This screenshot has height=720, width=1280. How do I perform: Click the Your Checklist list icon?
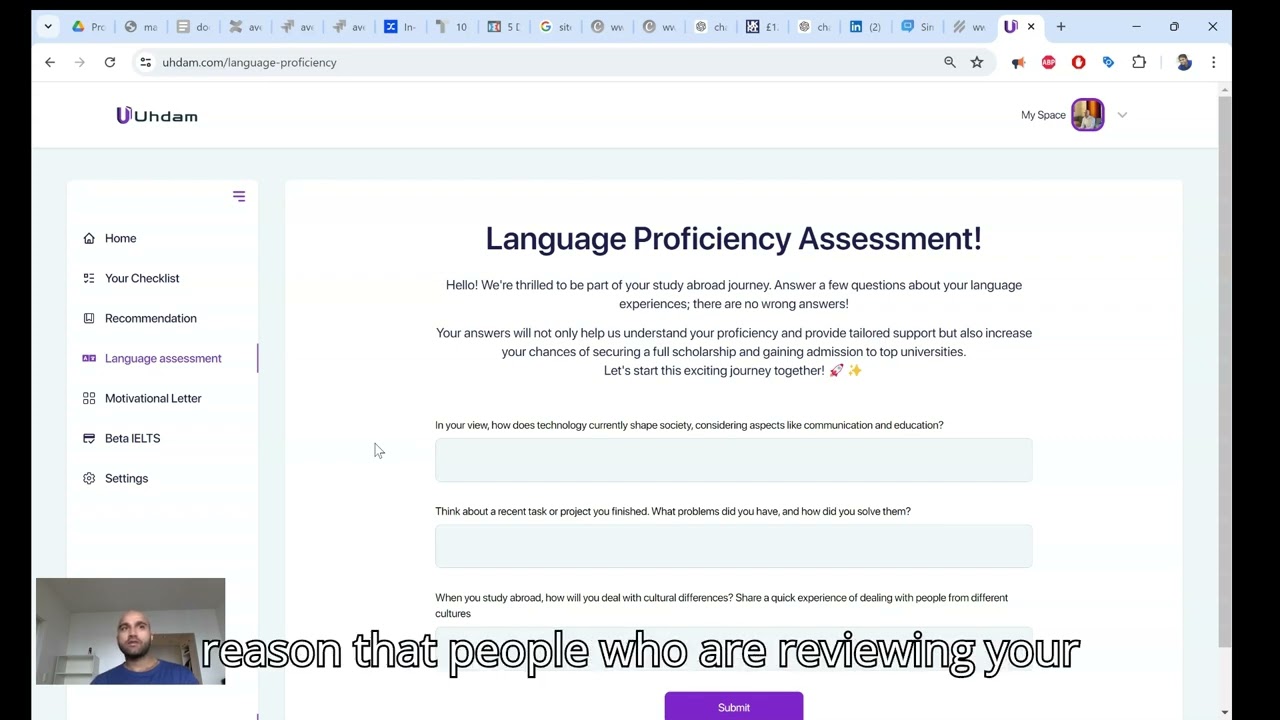[x=89, y=278]
